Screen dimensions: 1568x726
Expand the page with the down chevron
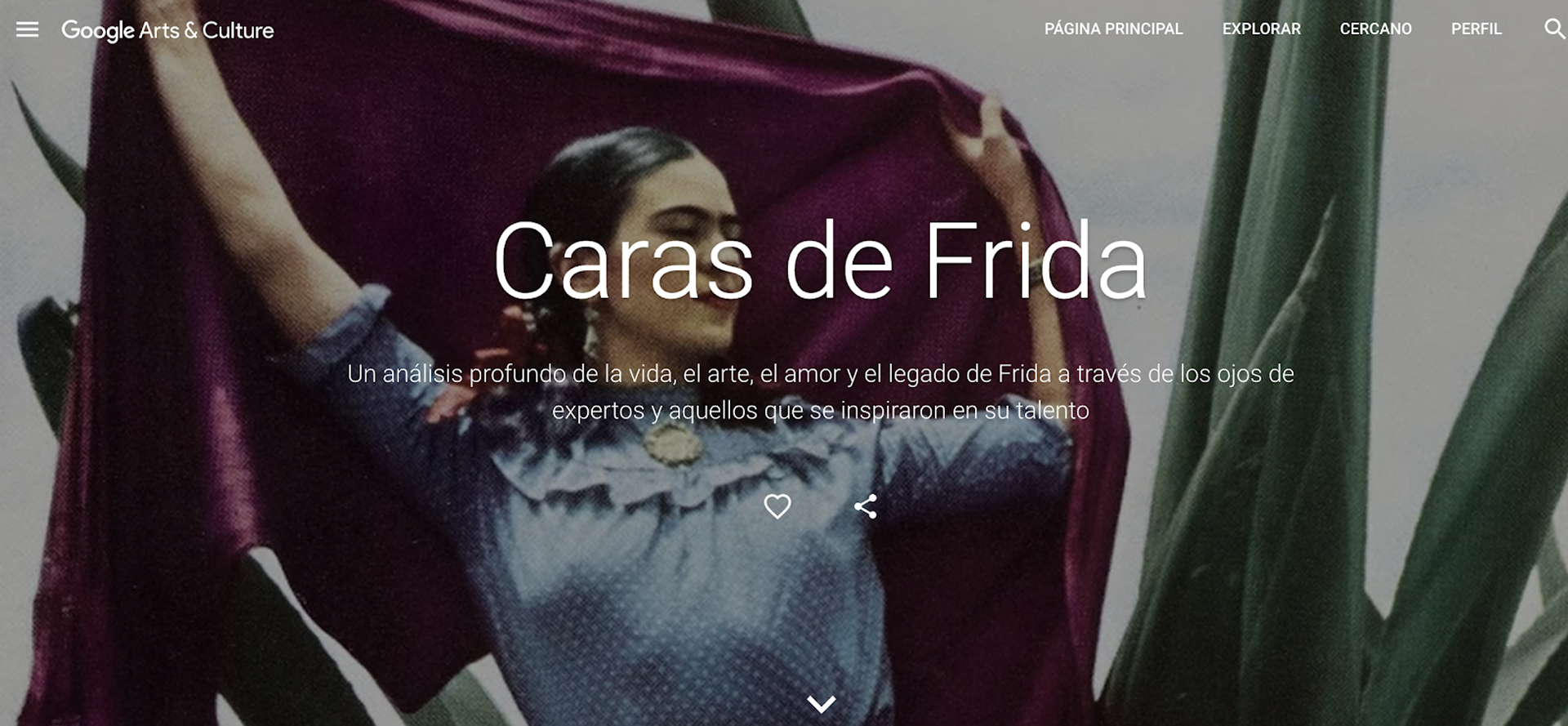coord(822,704)
